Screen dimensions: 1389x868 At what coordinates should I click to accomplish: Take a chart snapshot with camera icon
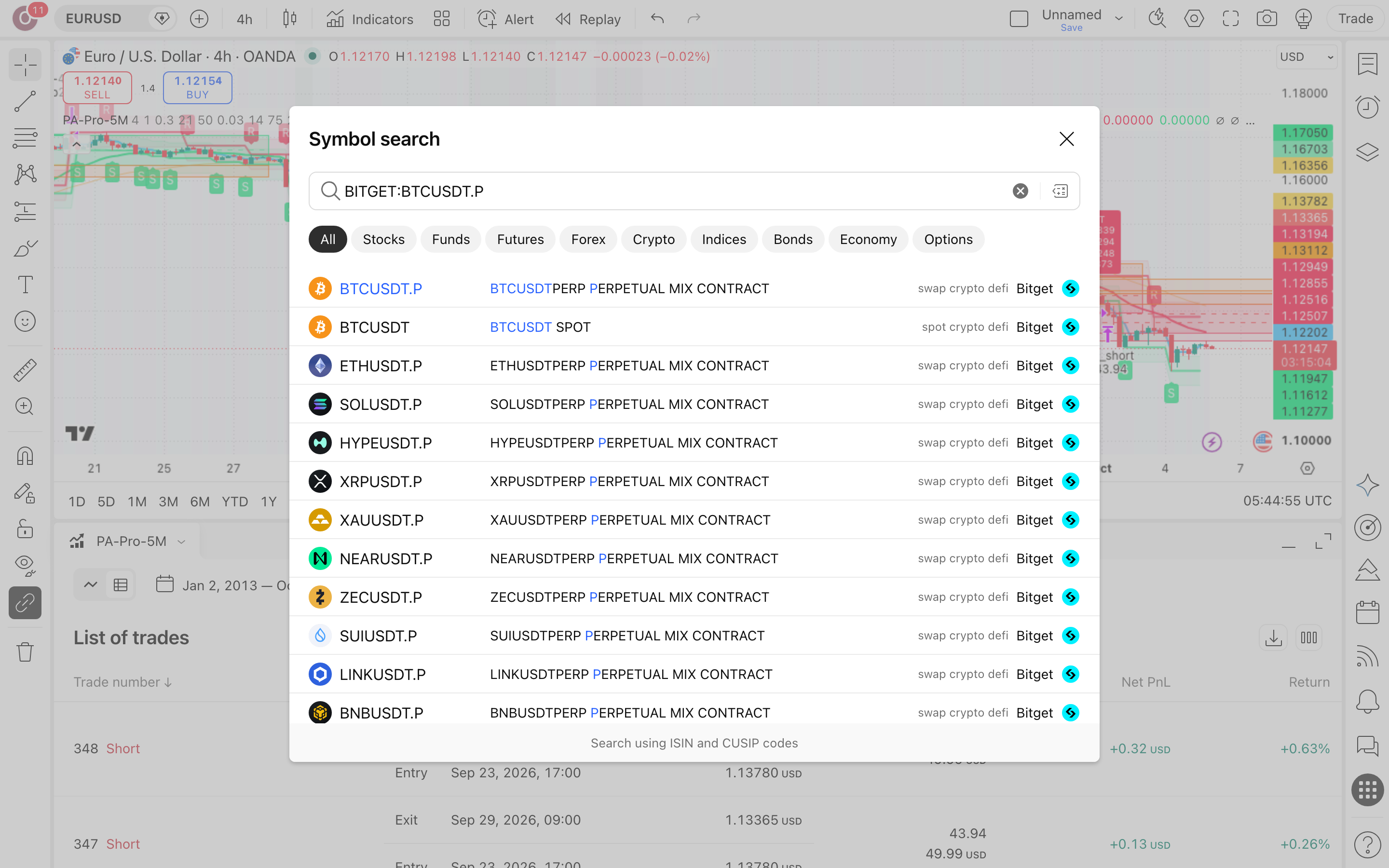[1267, 18]
